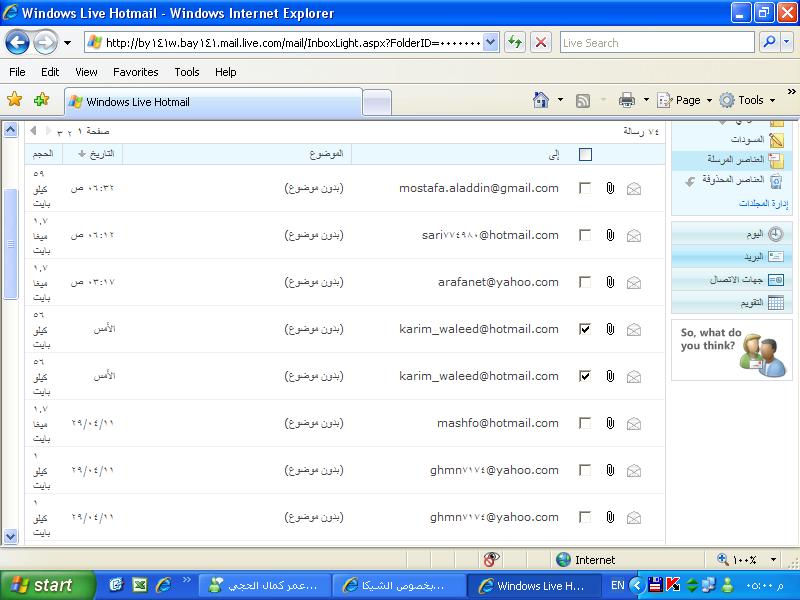Image resolution: width=800 pixels, height=600 pixels.
Task: Check the box for arafanet@yahoo.com
Action: 585,282
